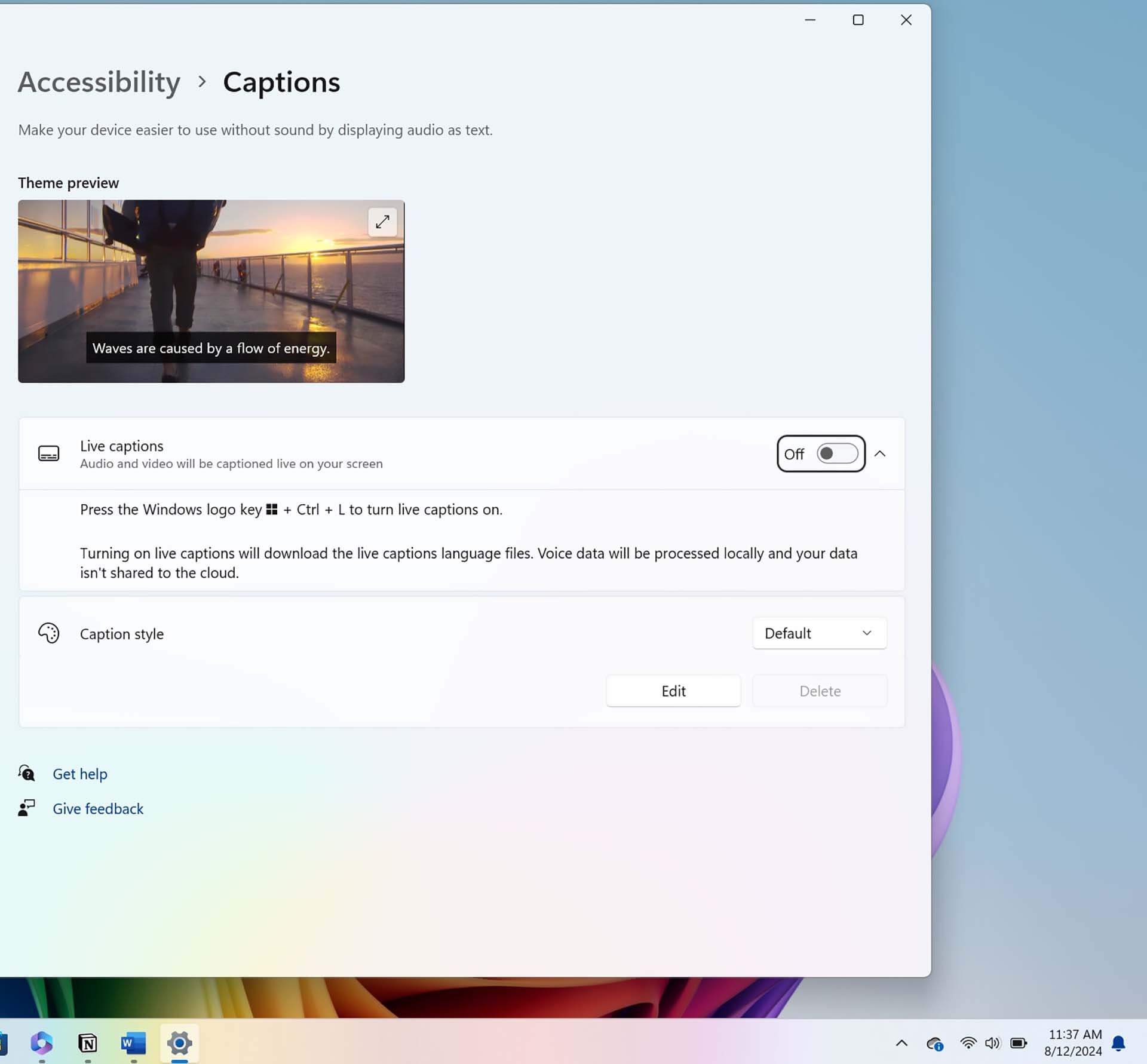Click the Edit caption style button
1147x1064 pixels.
pyautogui.click(x=673, y=691)
